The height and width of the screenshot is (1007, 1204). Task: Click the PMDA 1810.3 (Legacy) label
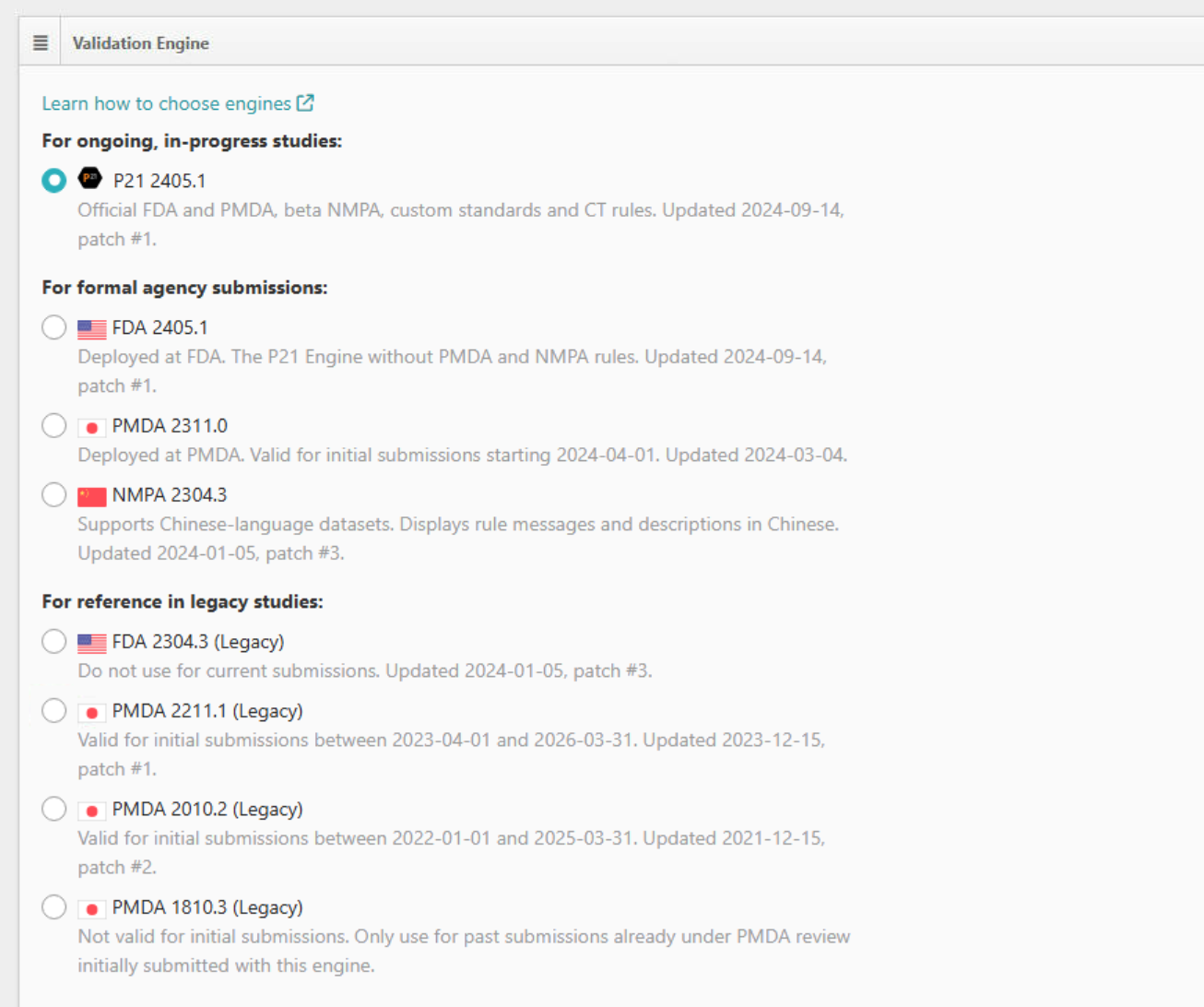click(x=207, y=906)
